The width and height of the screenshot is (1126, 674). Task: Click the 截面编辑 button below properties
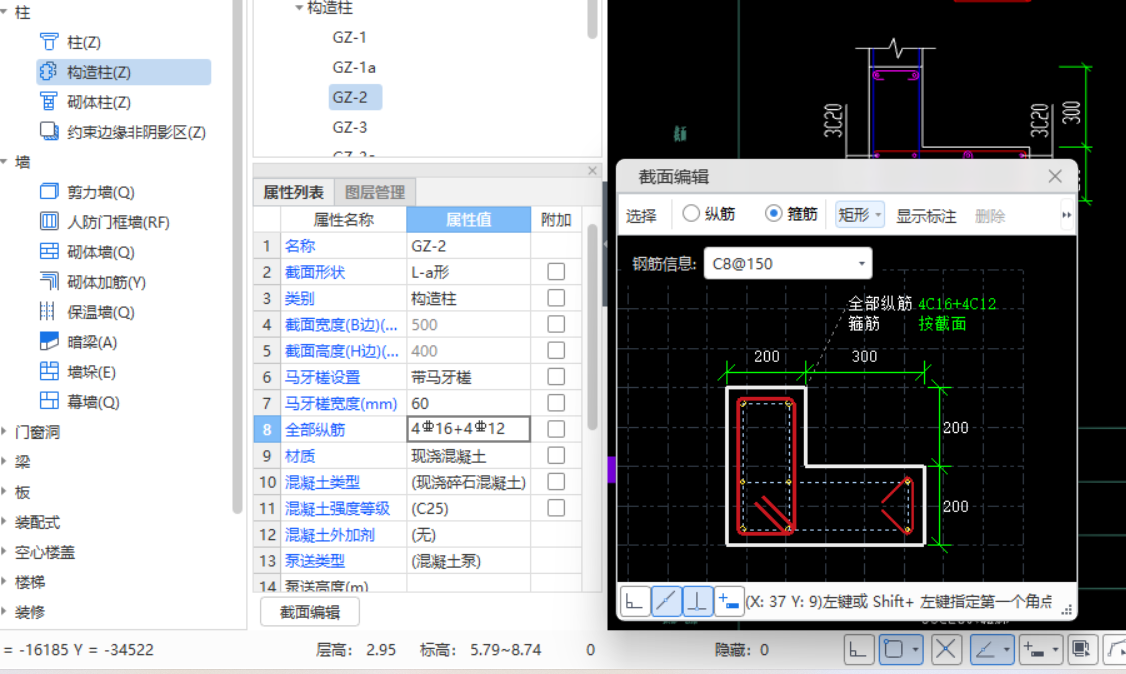point(310,612)
